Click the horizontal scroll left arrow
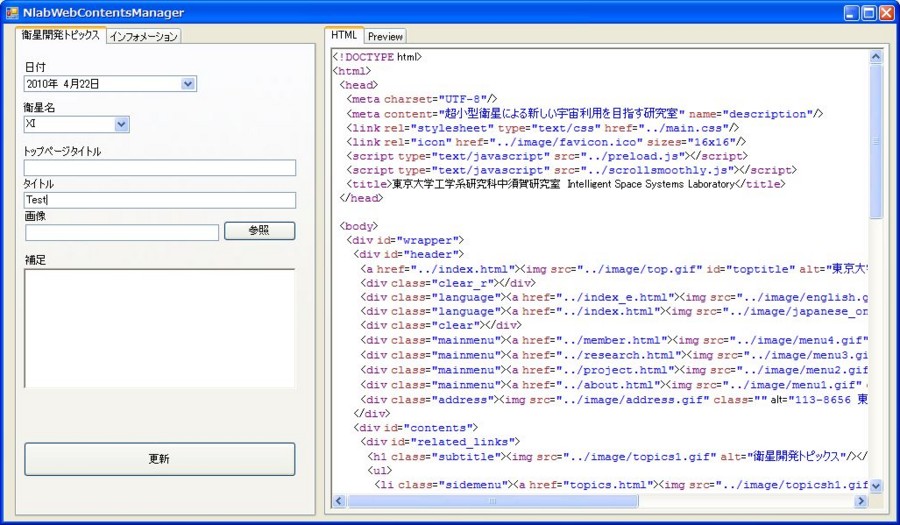The height and width of the screenshot is (525, 900). pos(339,501)
